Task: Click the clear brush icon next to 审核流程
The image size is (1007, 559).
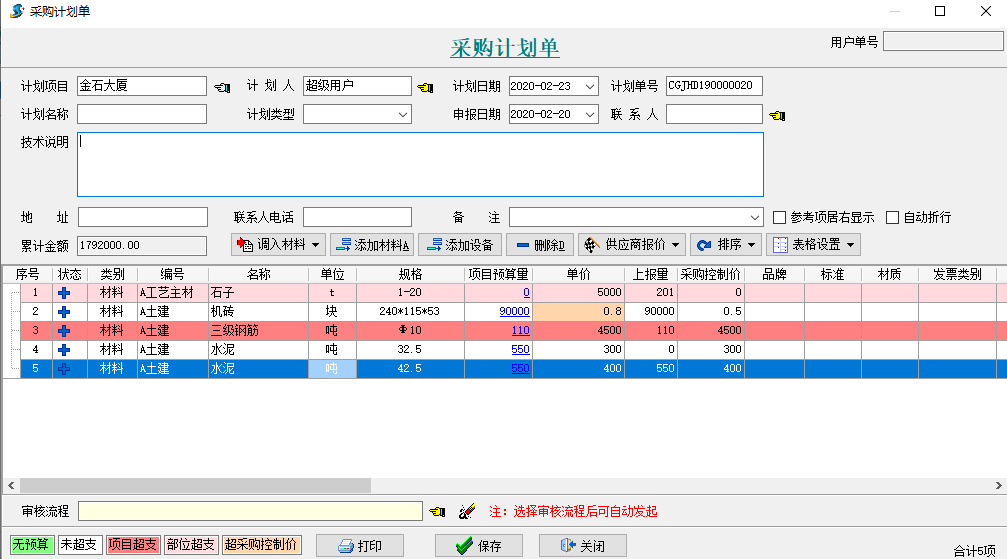Action: (x=466, y=512)
